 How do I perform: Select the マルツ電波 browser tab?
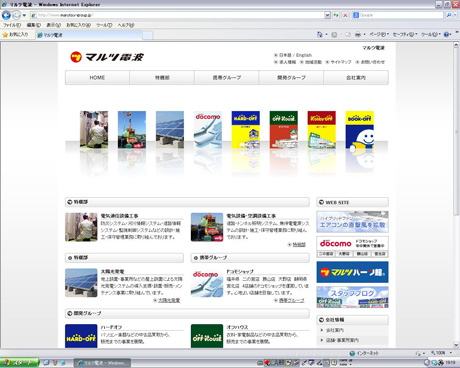(89, 35)
